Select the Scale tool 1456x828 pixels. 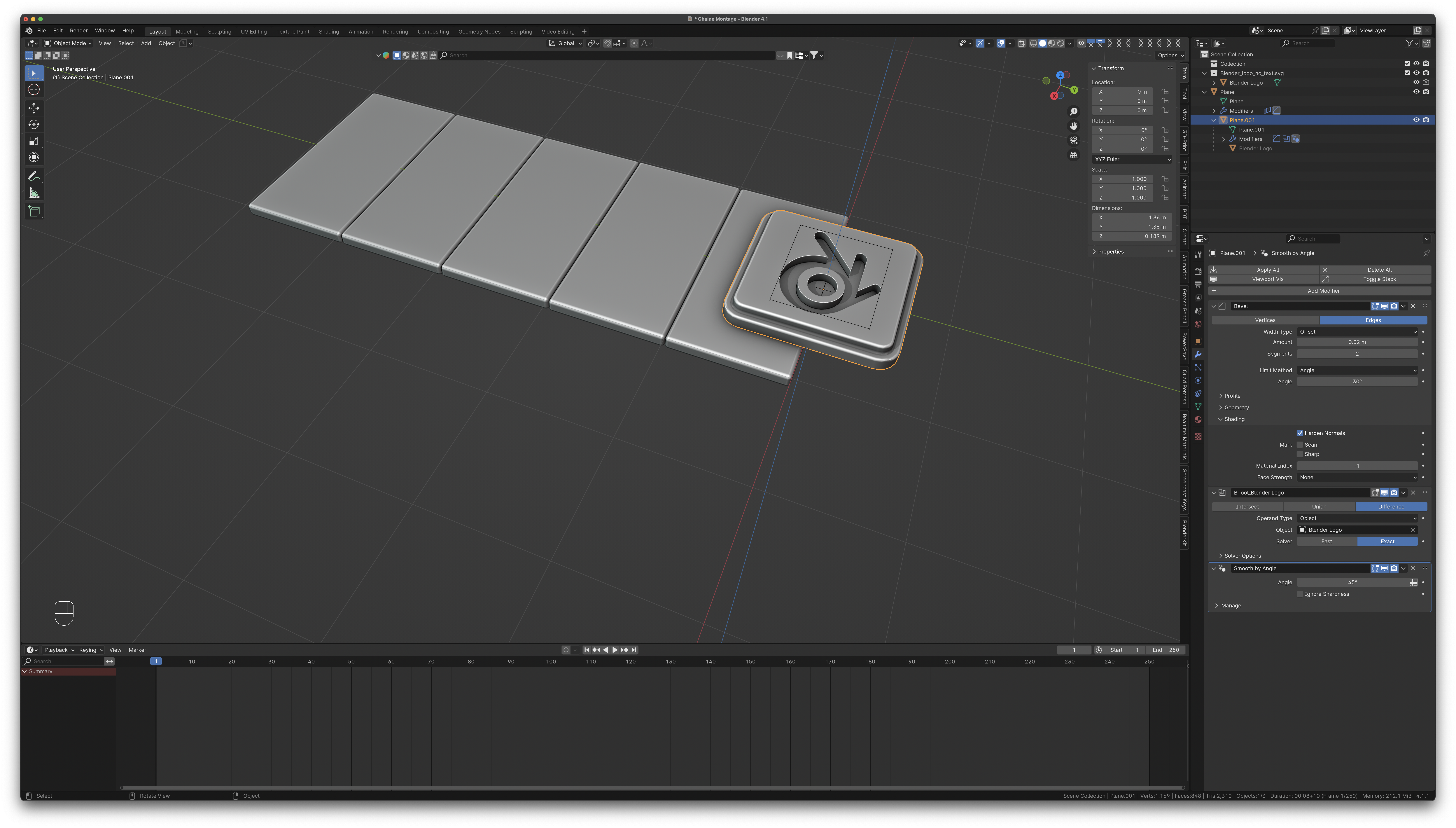pos(34,141)
